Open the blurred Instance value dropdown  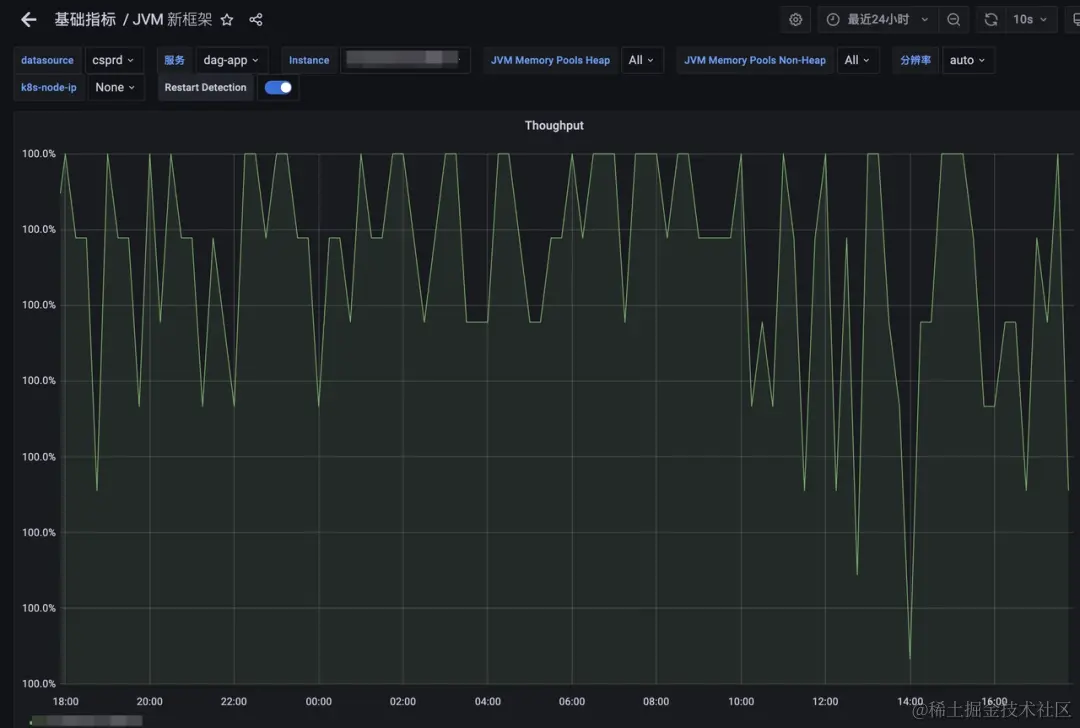pyautogui.click(x=404, y=60)
